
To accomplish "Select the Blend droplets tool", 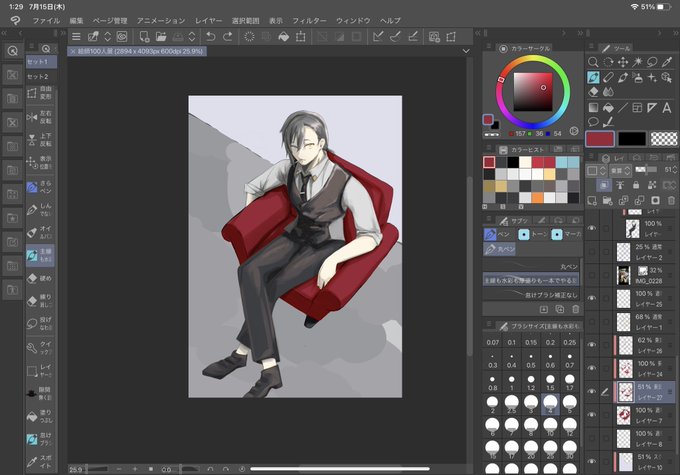I will point(608,92).
